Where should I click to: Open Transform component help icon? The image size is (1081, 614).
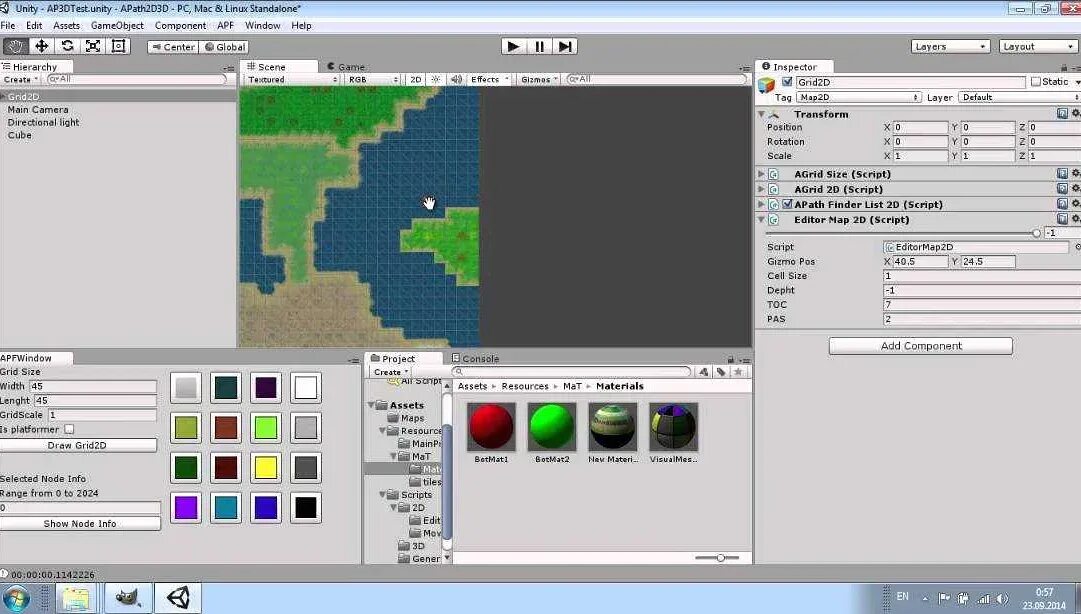[x=1062, y=114]
